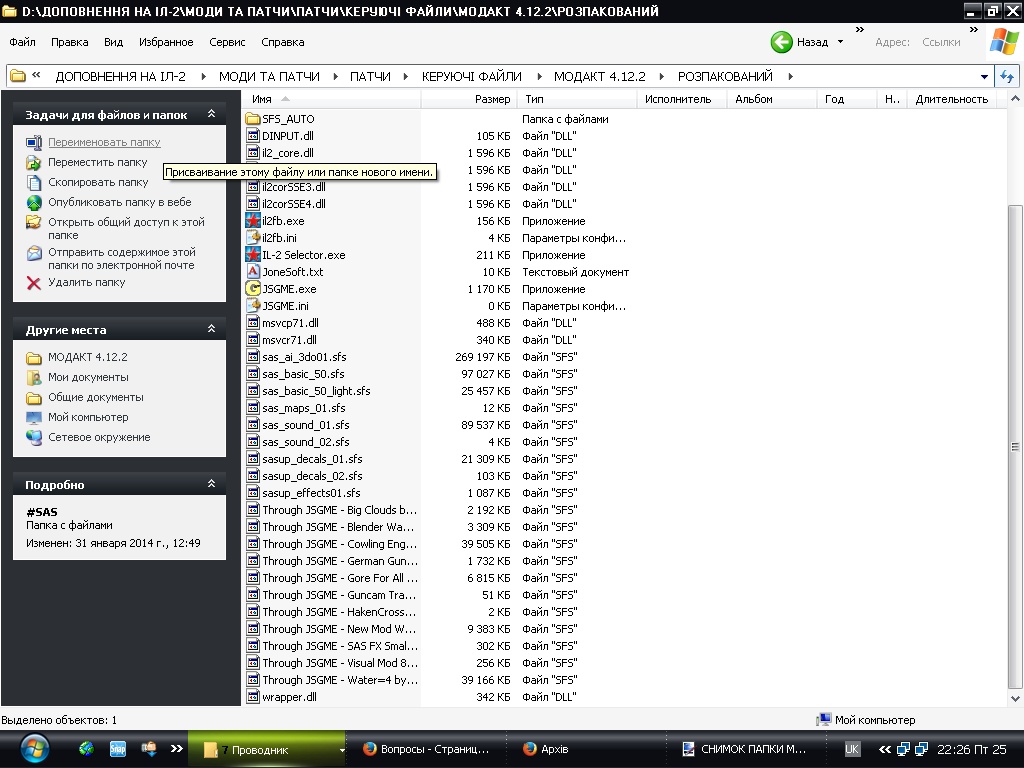Select the file il2corSSE4.dll
This screenshot has width=1024, height=768.
(293, 204)
